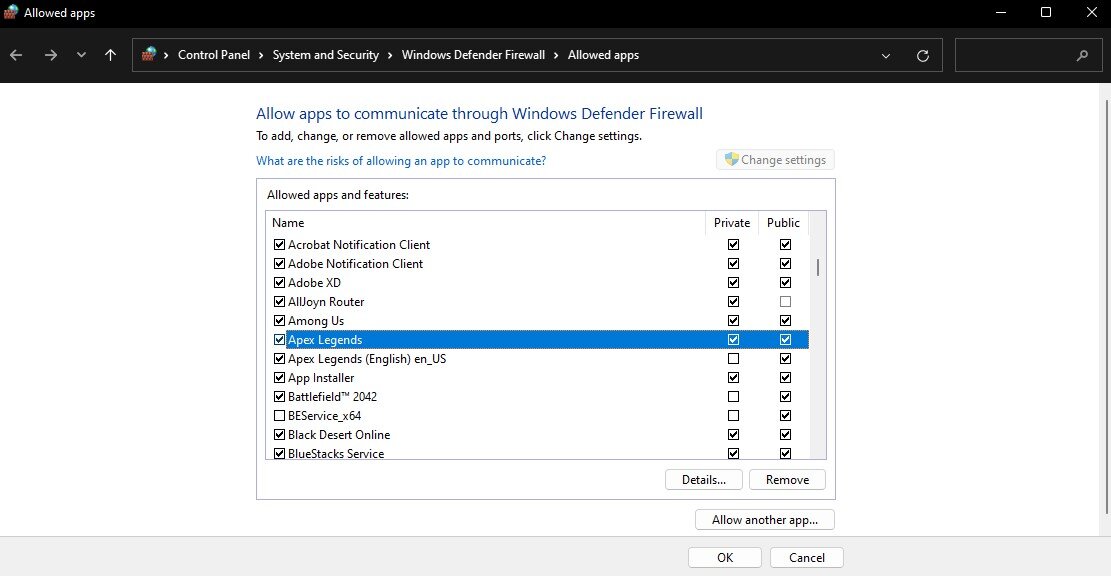Go to Windows Defender Firewall breadcrumb

click(473, 55)
